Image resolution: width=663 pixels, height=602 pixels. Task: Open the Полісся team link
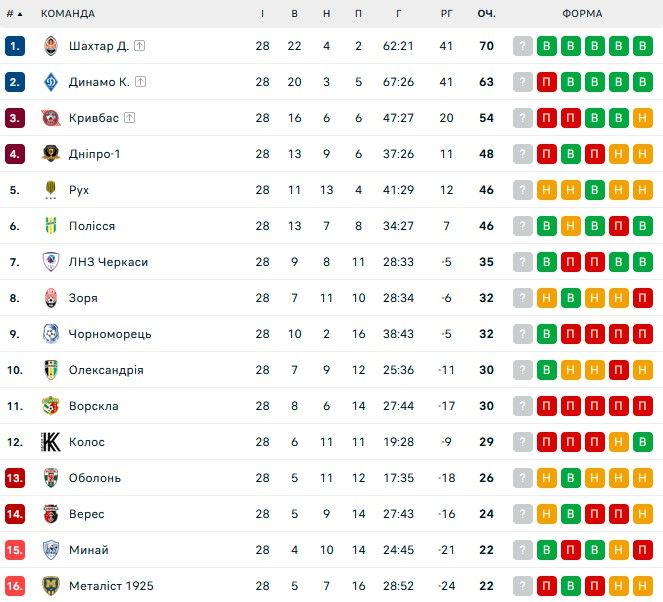point(92,226)
